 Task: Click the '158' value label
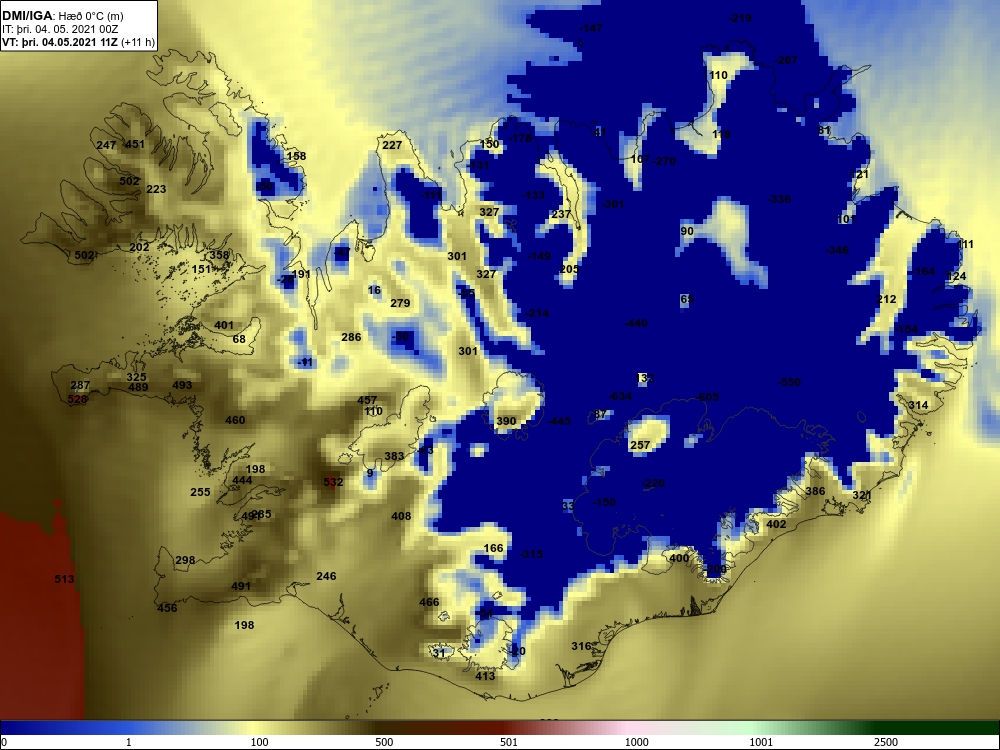(296, 156)
